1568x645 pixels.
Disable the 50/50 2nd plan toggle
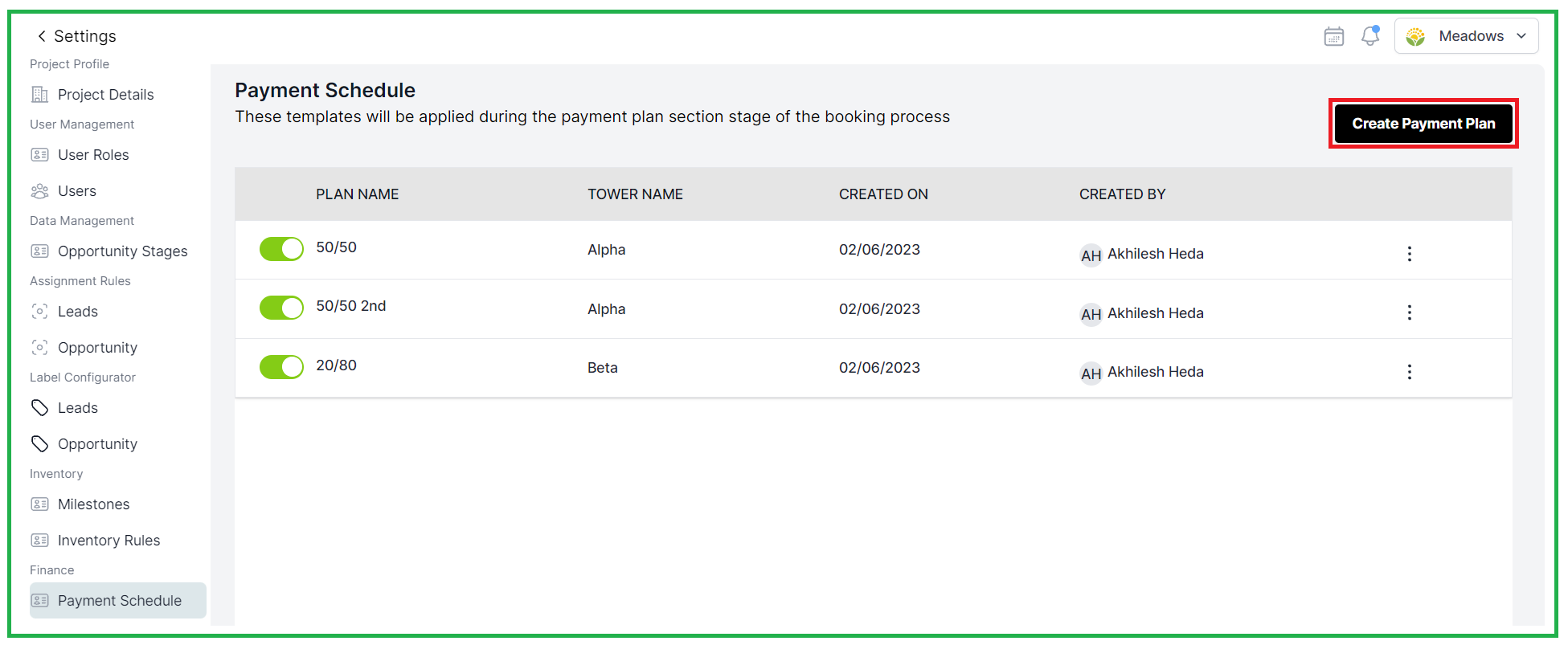click(x=281, y=308)
